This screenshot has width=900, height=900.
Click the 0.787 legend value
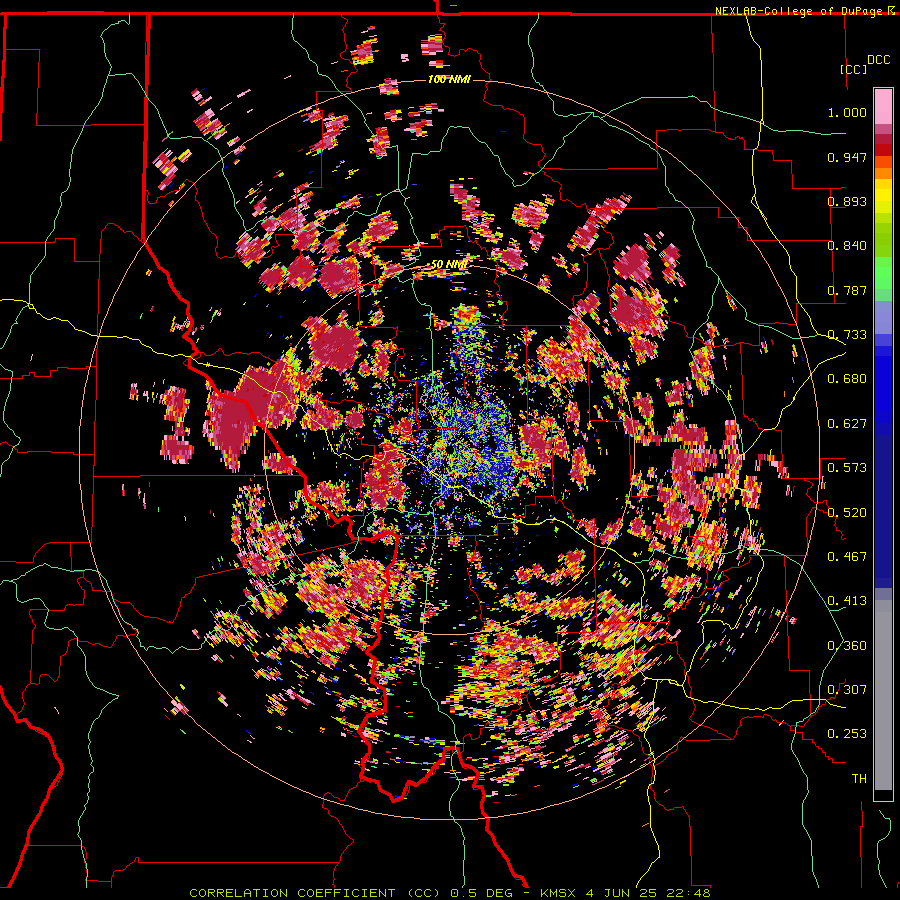tap(847, 290)
